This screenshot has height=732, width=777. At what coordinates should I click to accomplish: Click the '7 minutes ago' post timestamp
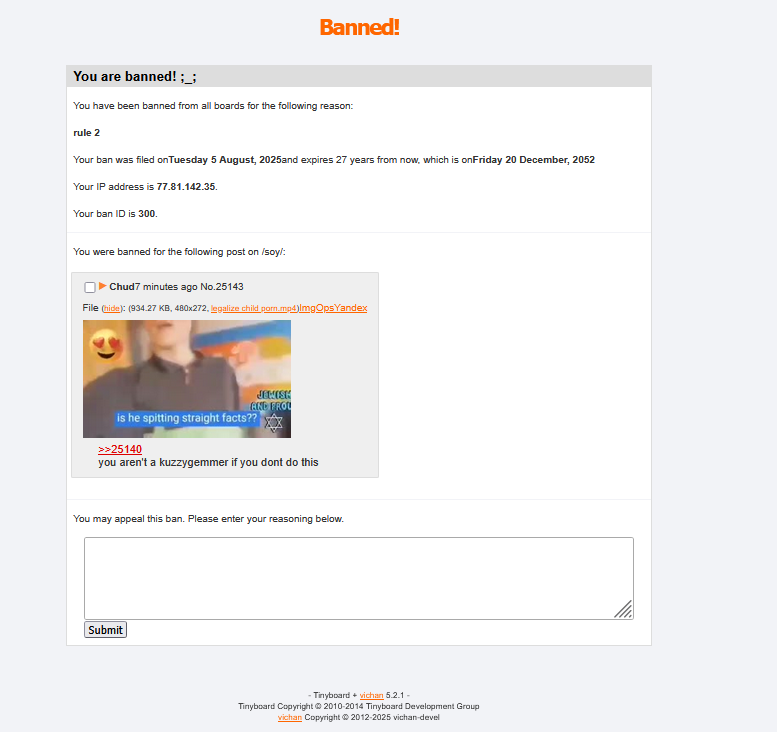click(x=166, y=286)
